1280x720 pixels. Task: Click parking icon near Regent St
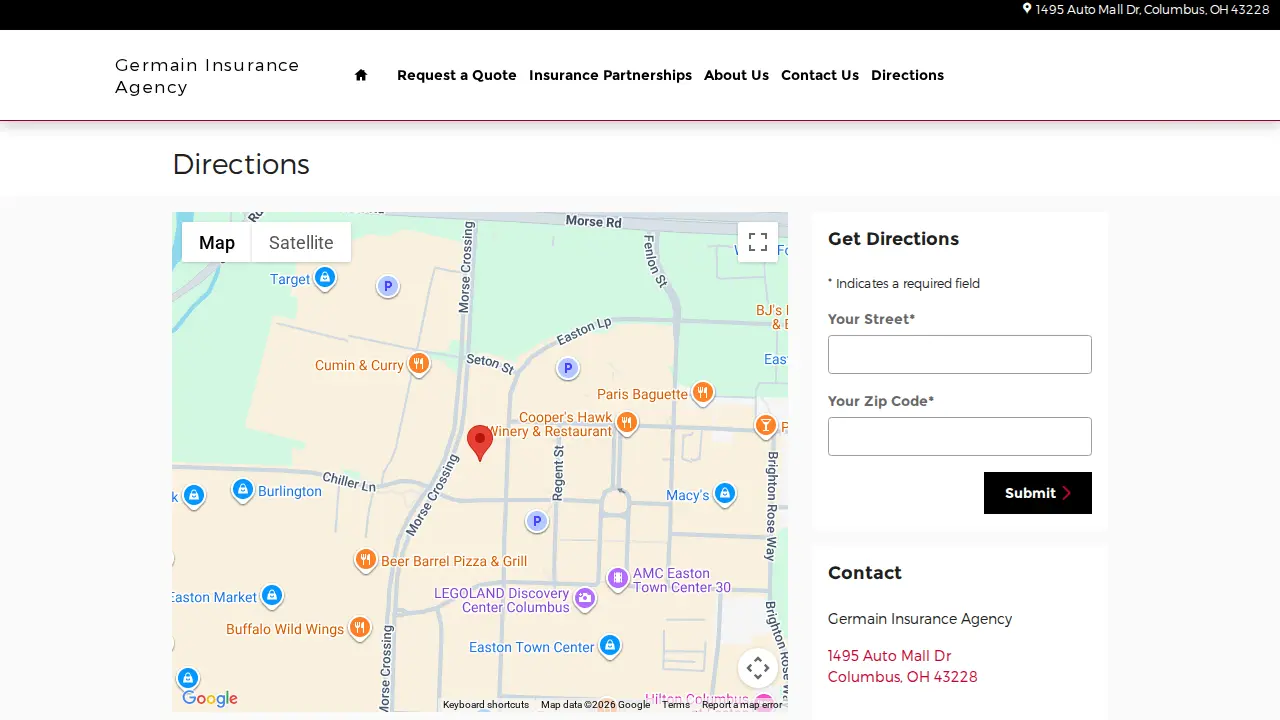pos(537,521)
